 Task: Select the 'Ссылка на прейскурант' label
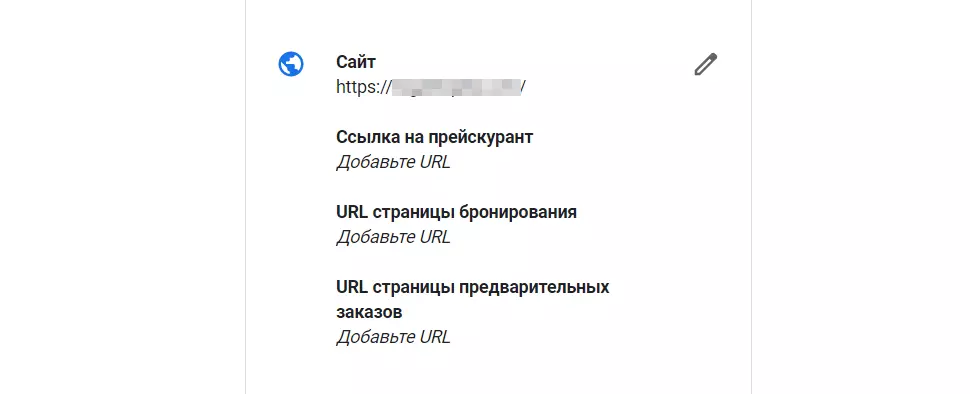pos(434,137)
